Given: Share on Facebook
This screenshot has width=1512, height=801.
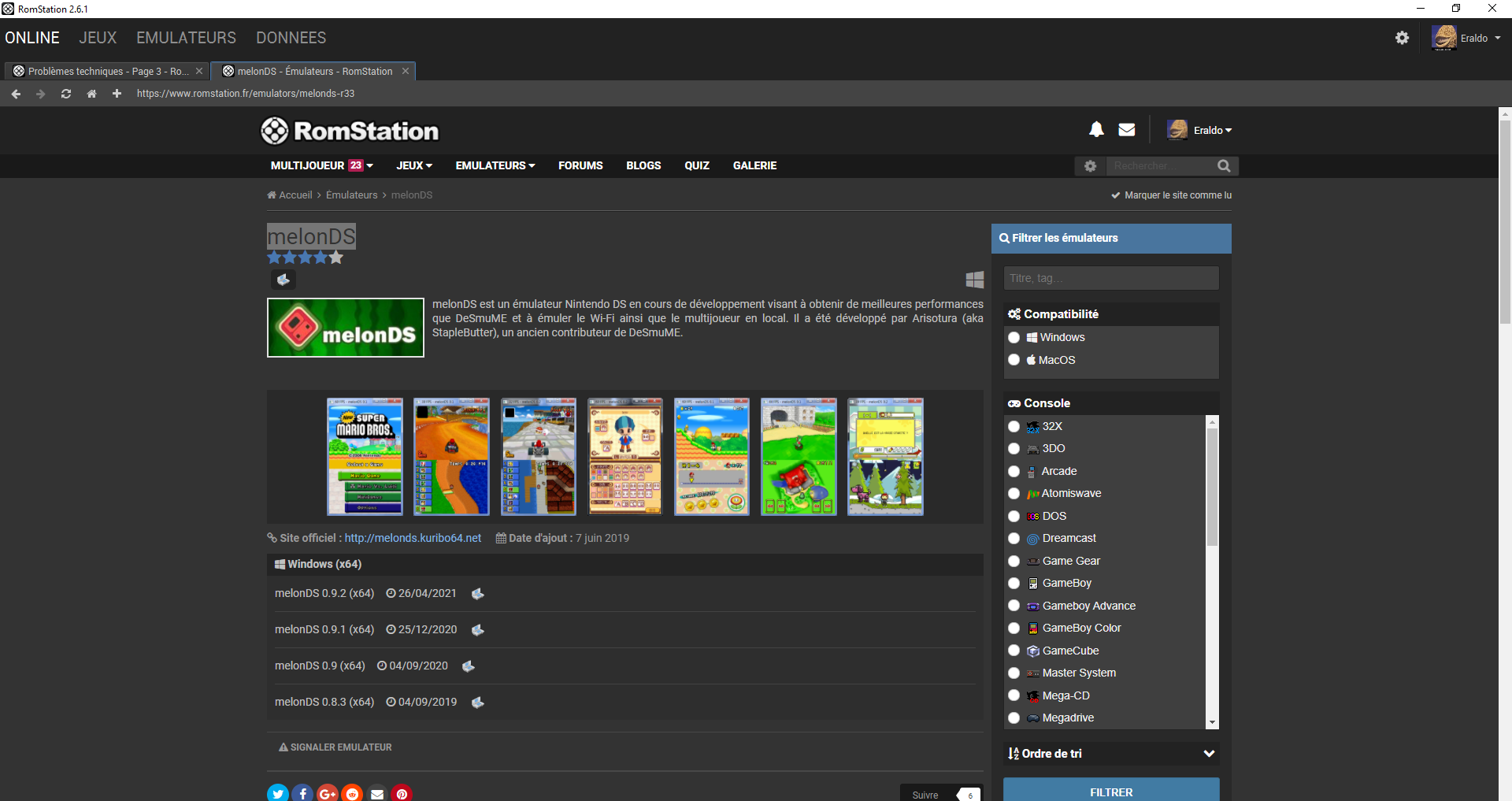Looking at the screenshot, I should [x=303, y=793].
